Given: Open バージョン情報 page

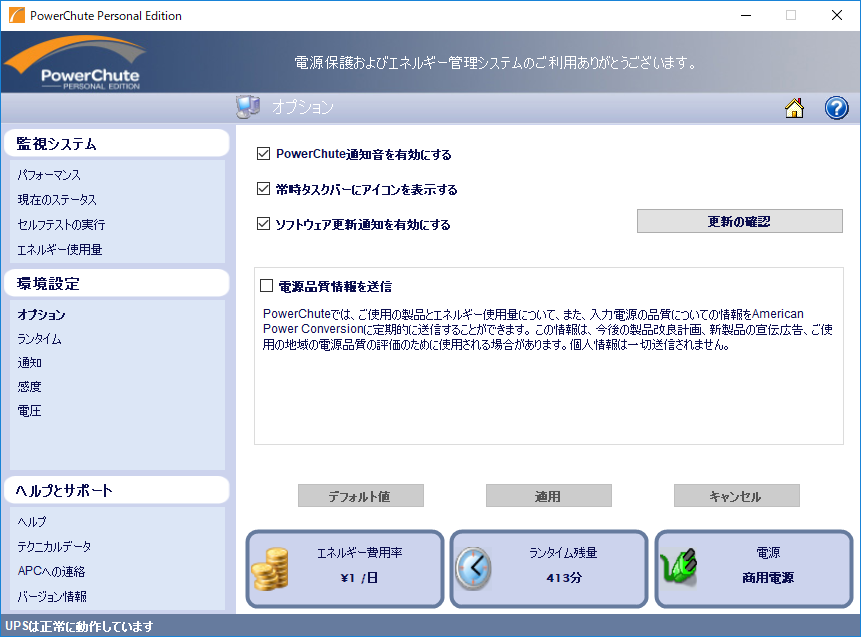Looking at the screenshot, I should [52, 596].
